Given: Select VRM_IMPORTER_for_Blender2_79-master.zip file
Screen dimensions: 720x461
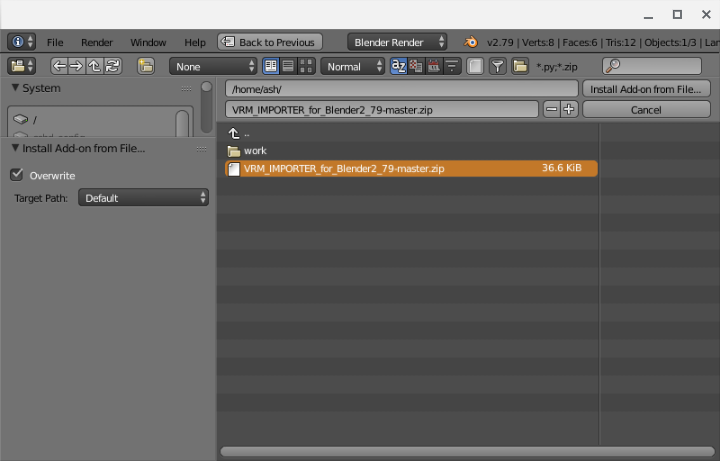Looking at the screenshot, I should [411, 168].
